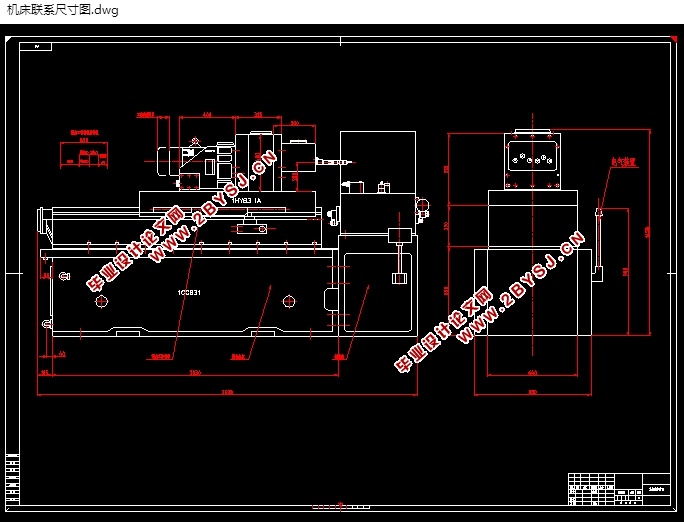
Task: Click the 电气装置 annotation in the side view
Action: pos(624,162)
